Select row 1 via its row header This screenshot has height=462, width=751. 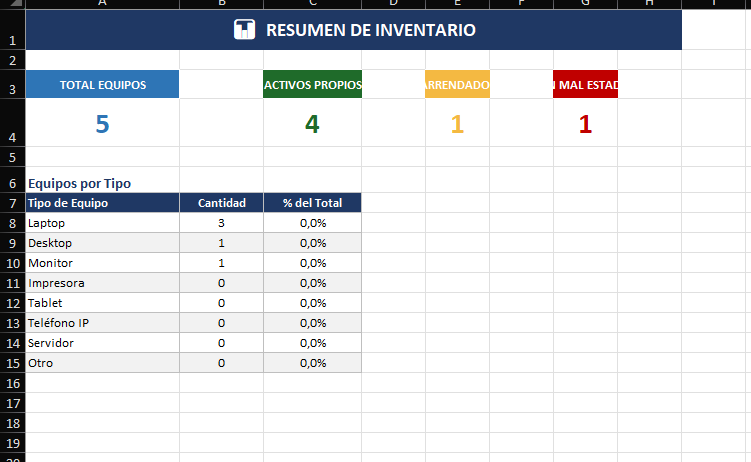(12, 30)
